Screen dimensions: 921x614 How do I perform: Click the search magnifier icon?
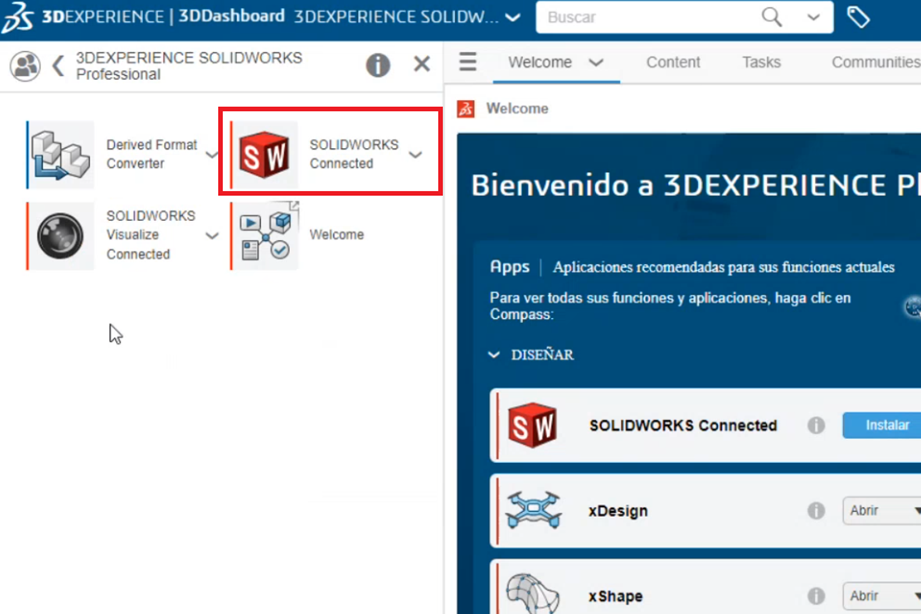771,17
